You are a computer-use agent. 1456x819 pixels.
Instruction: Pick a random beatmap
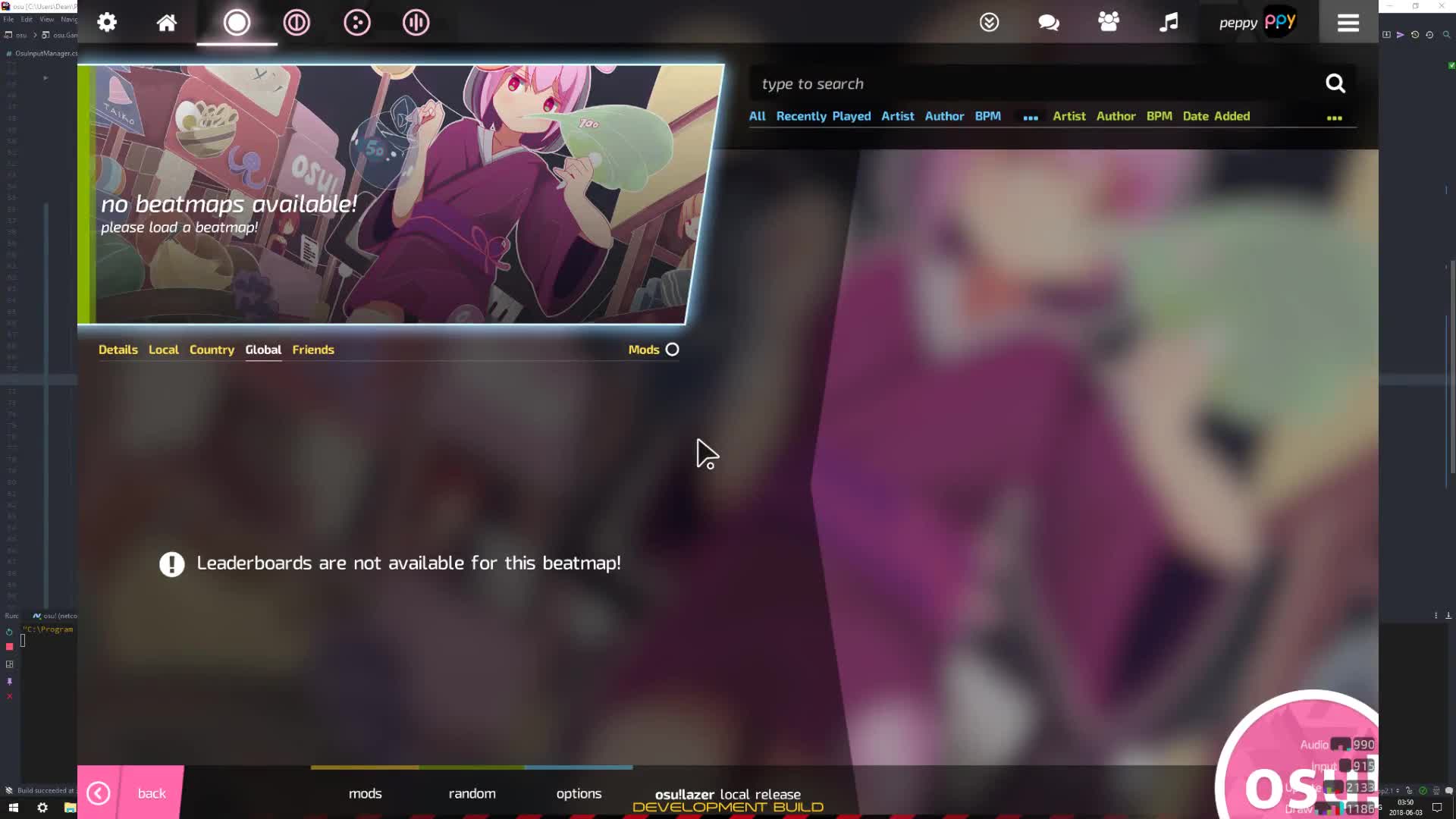pos(472,793)
